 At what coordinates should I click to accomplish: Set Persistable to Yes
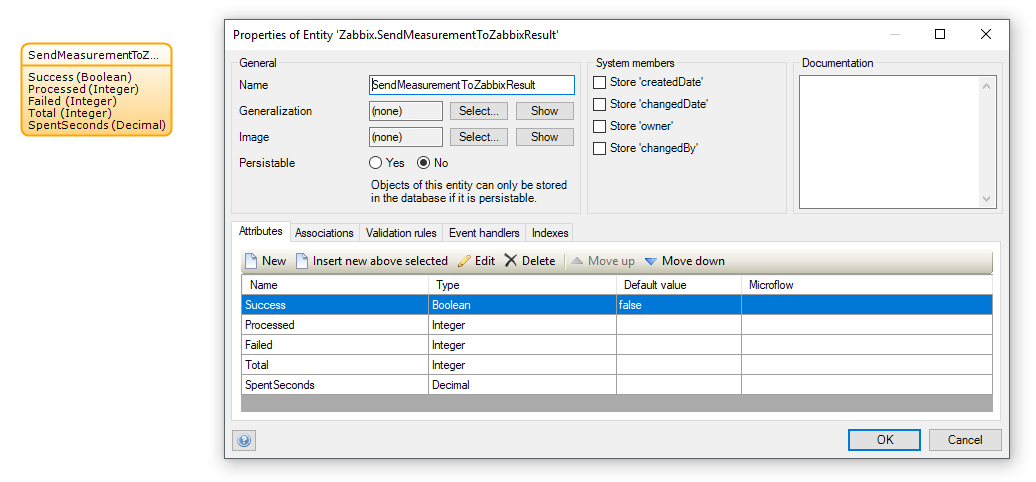point(376,163)
